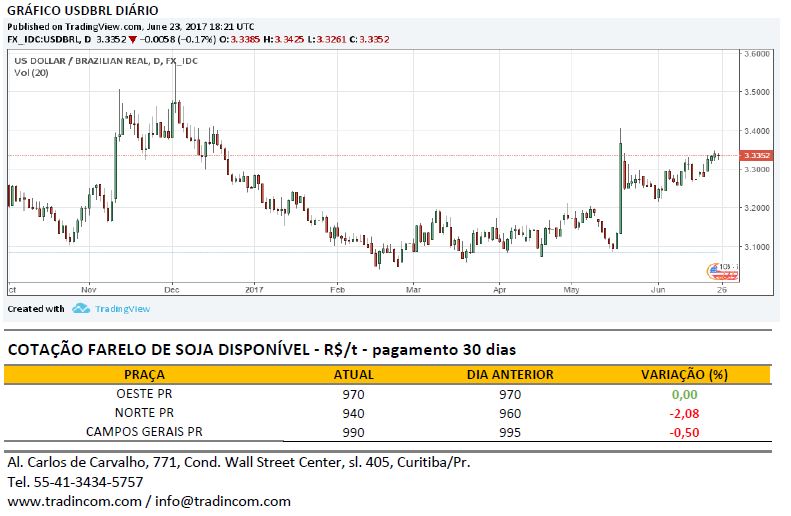Click the 'US DOLLAR / BRAZILIAN REAL, D, FX_IDC' title
The height and width of the screenshot is (516, 791).
106,61
